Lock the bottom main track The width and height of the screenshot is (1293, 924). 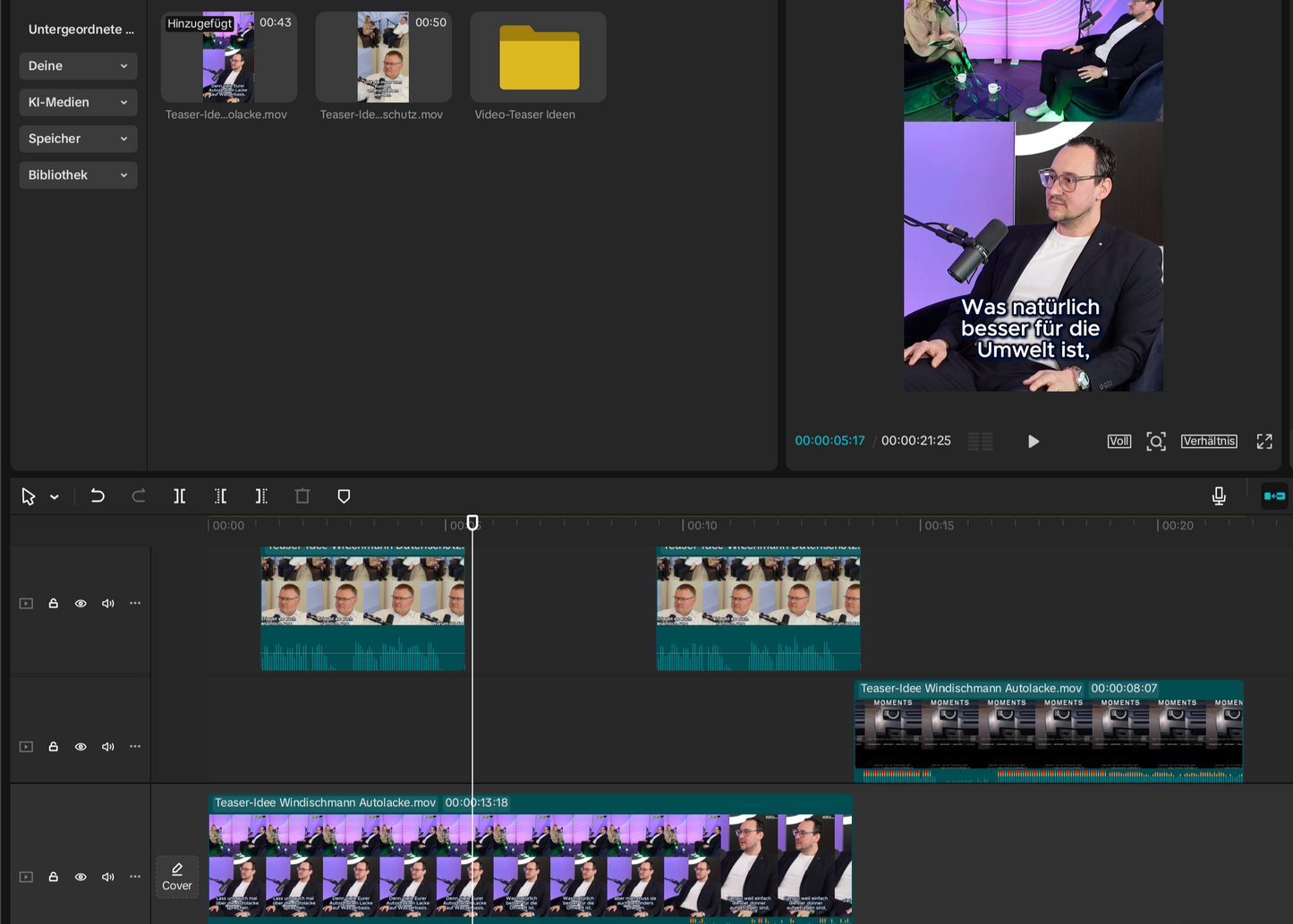tap(54, 877)
